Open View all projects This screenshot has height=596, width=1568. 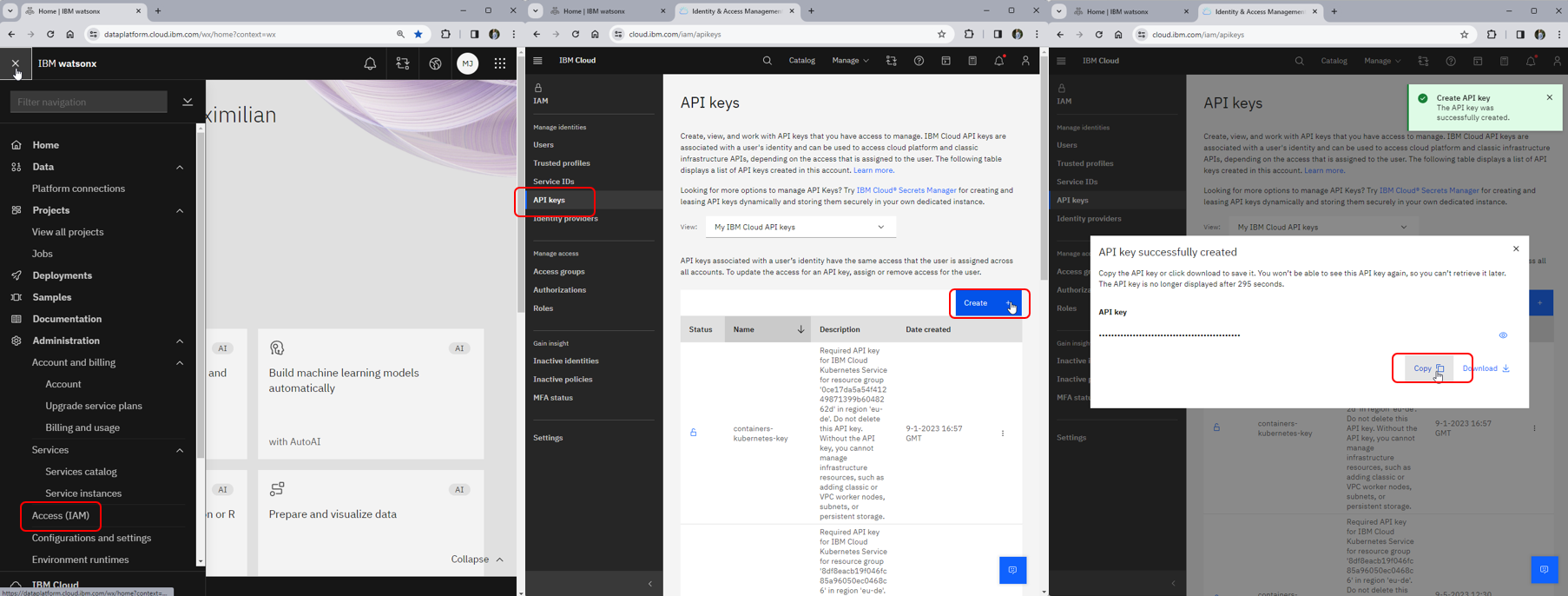(x=68, y=232)
